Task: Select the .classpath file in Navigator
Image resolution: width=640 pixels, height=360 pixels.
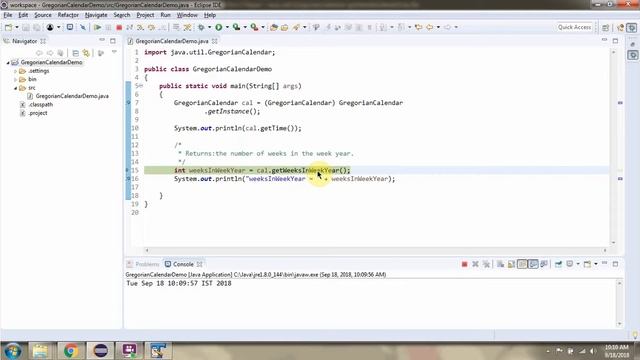Action: (40, 105)
